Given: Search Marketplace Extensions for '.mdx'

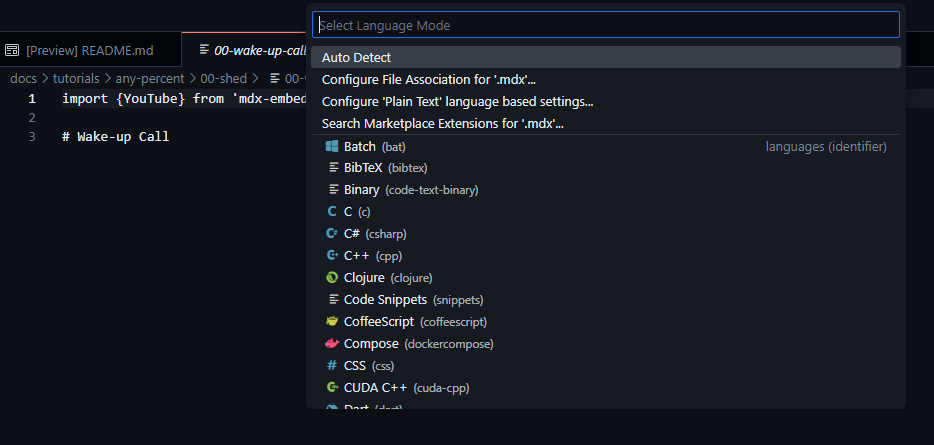Looking at the screenshot, I should pyautogui.click(x=606, y=123).
